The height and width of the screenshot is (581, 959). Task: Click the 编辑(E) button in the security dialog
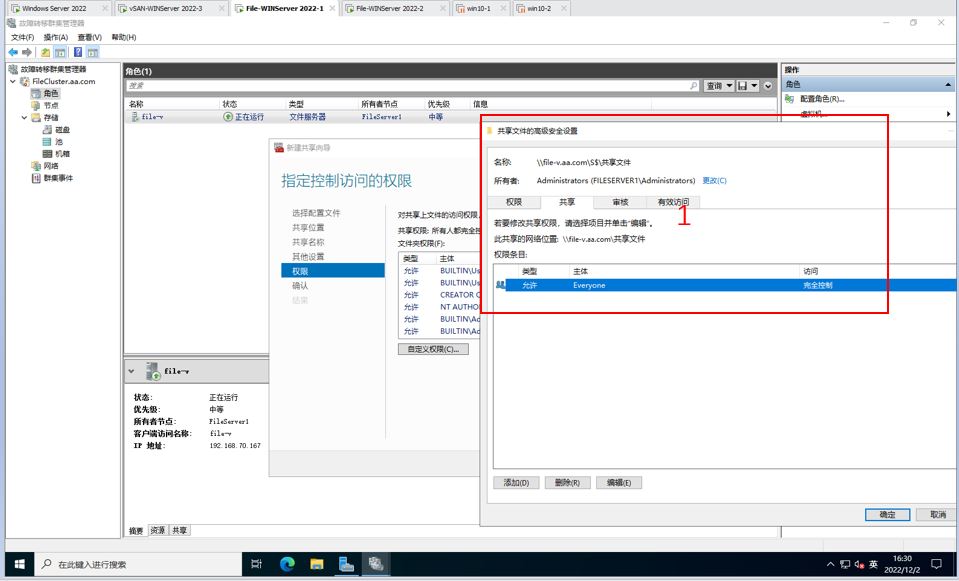tap(618, 482)
